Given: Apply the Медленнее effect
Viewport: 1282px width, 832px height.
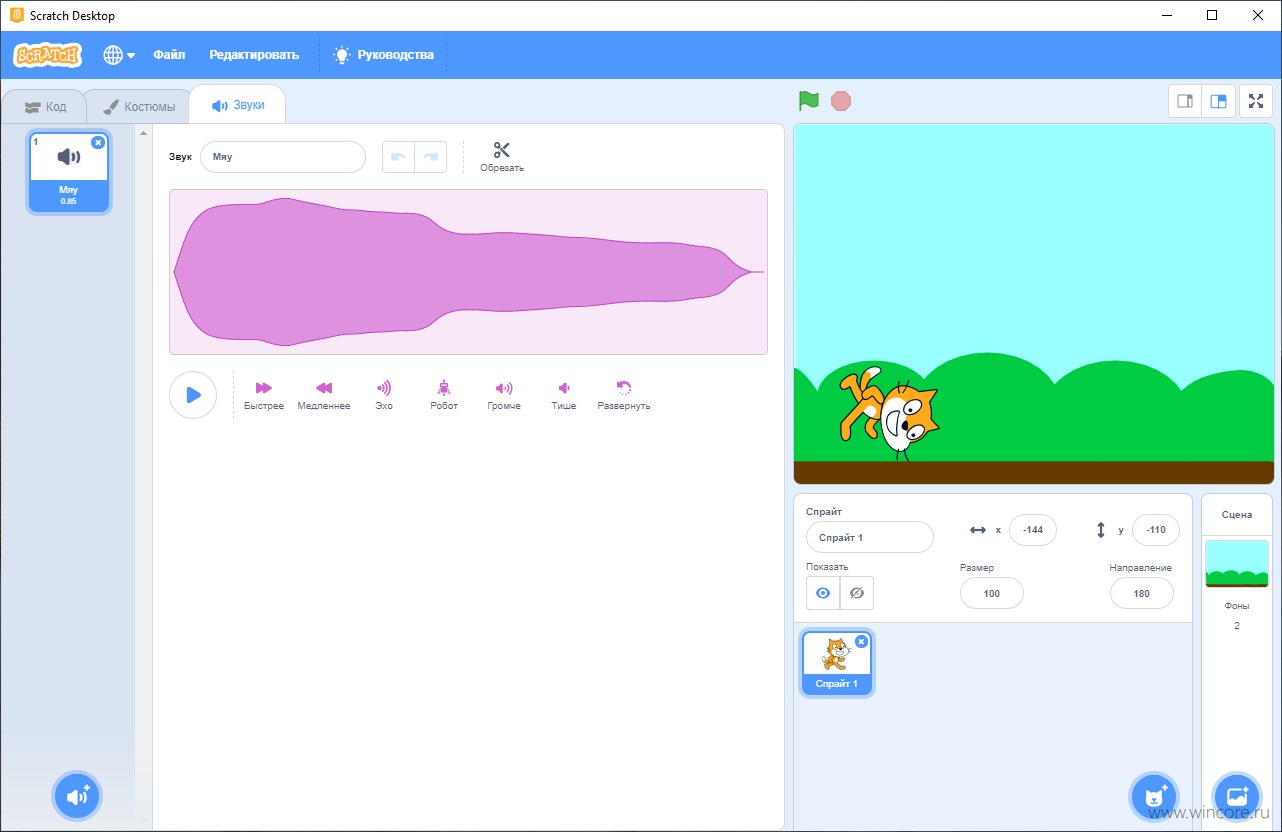Looking at the screenshot, I should point(324,395).
